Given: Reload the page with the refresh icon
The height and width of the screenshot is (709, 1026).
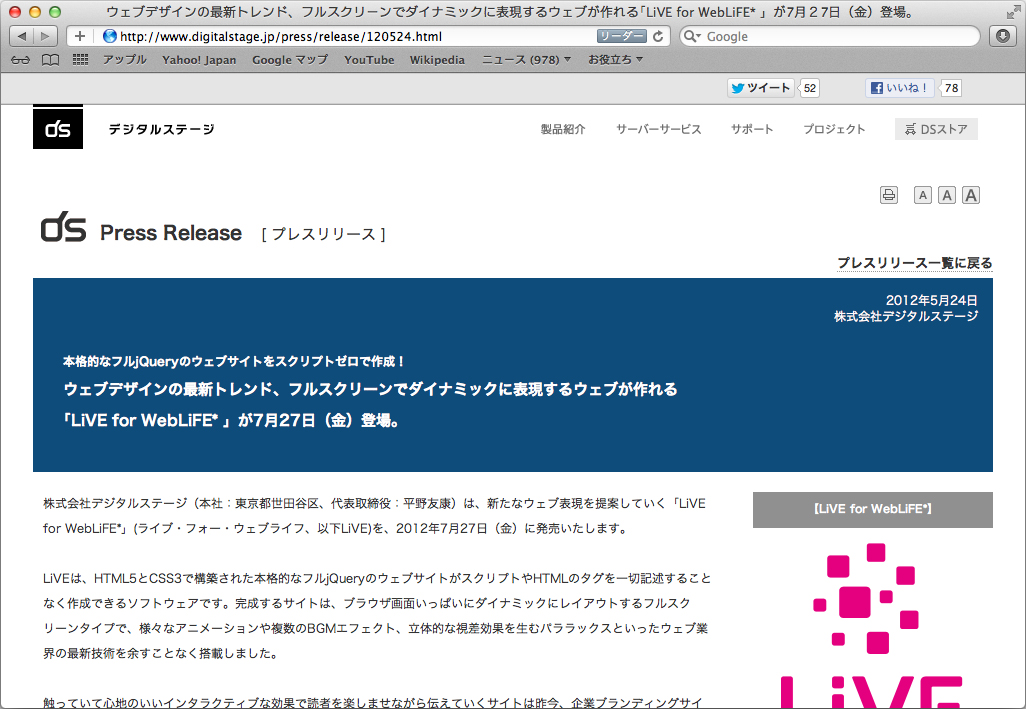Looking at the screenshot, I should (658, 36).
